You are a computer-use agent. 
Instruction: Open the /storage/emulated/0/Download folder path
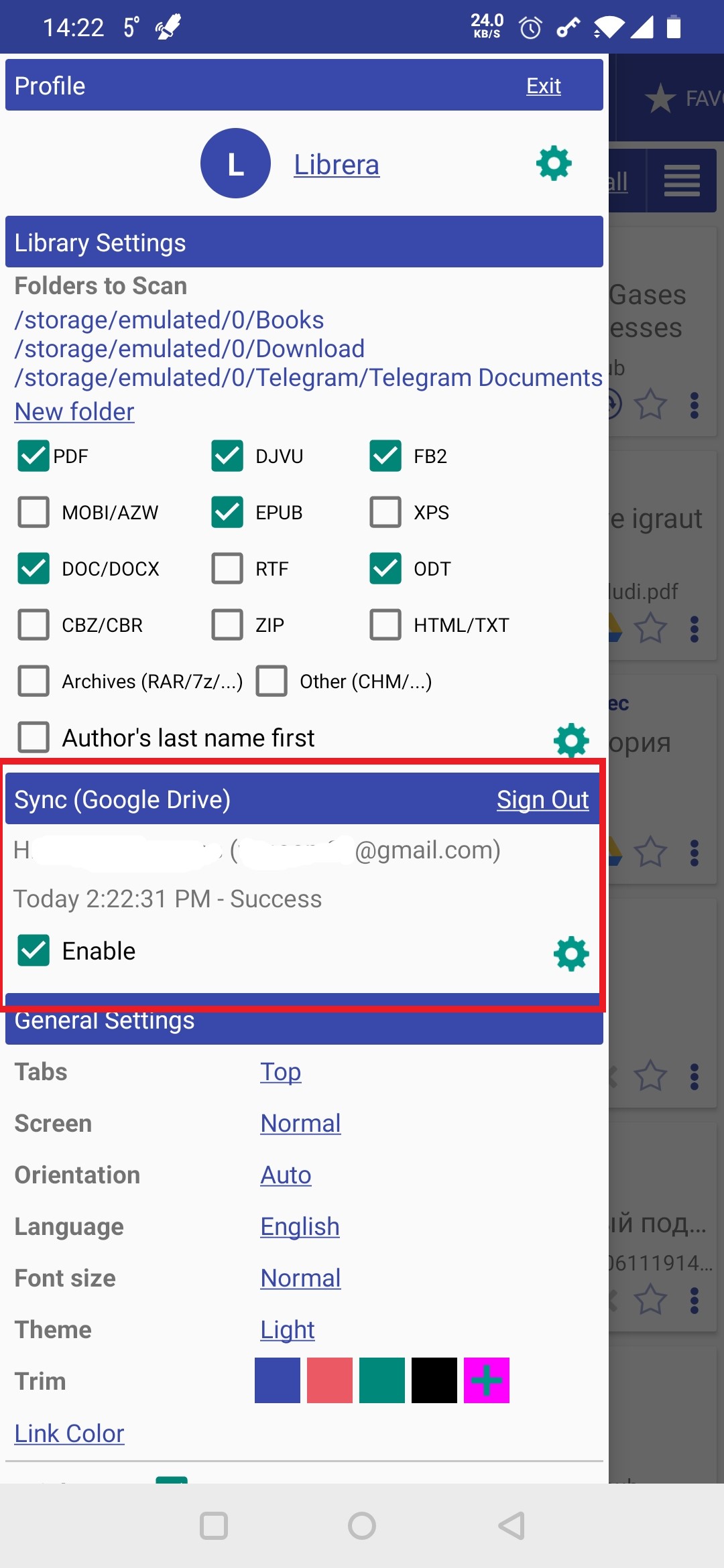point(190,349)
